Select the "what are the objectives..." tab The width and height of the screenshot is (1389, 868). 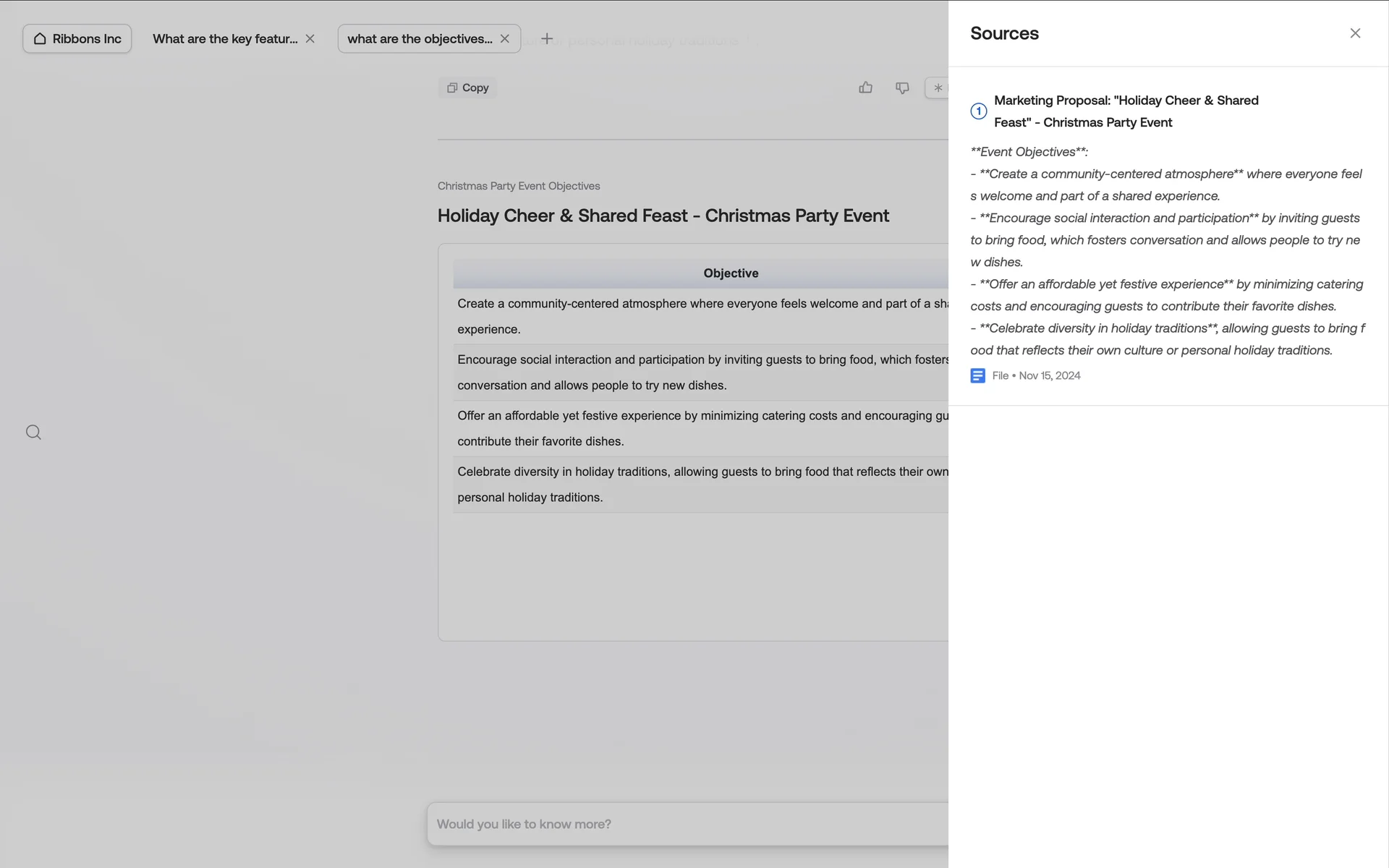420,38
